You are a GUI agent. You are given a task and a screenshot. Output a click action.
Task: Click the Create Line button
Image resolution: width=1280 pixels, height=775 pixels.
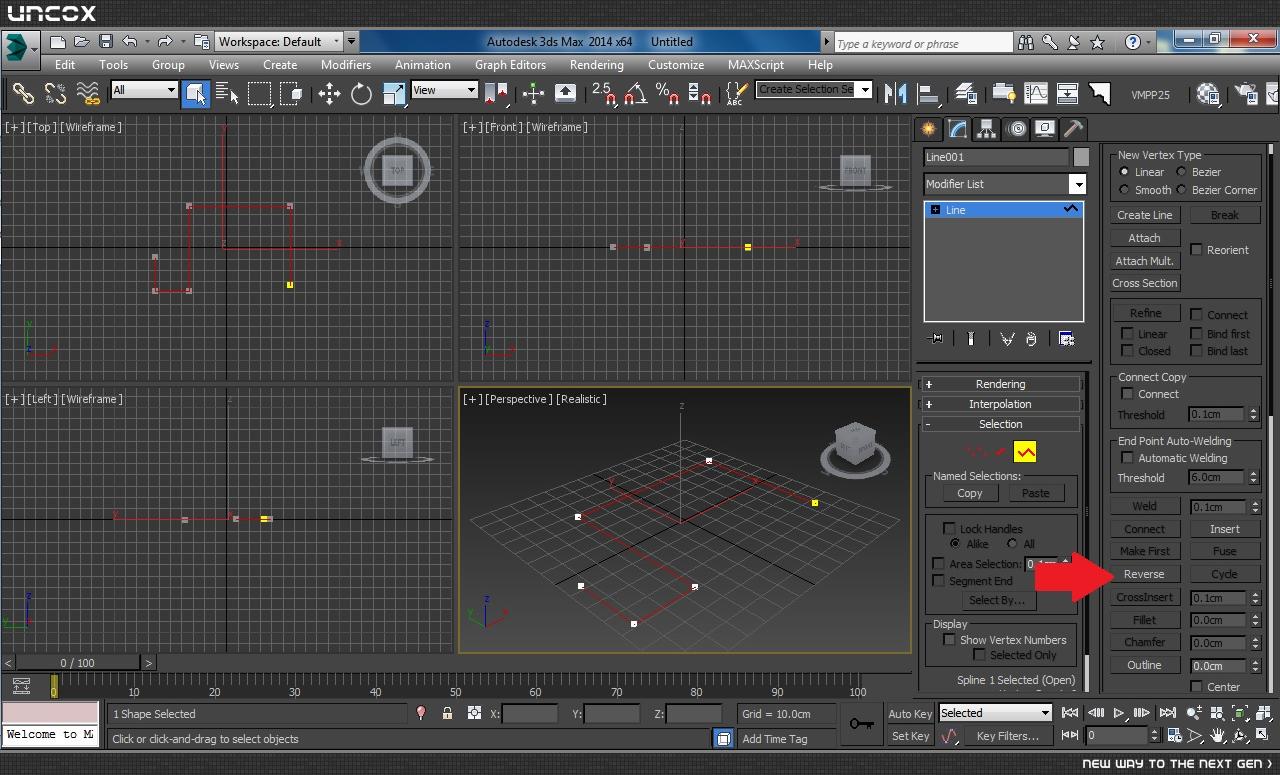pos(1144,215)
